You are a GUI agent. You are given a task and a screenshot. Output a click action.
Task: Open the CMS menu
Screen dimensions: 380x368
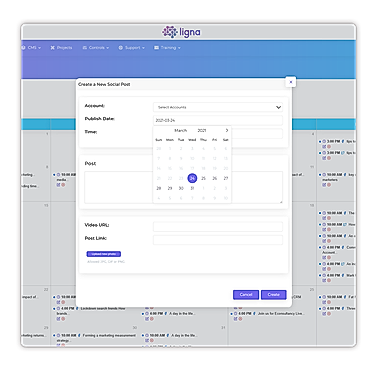coord(31,48)
